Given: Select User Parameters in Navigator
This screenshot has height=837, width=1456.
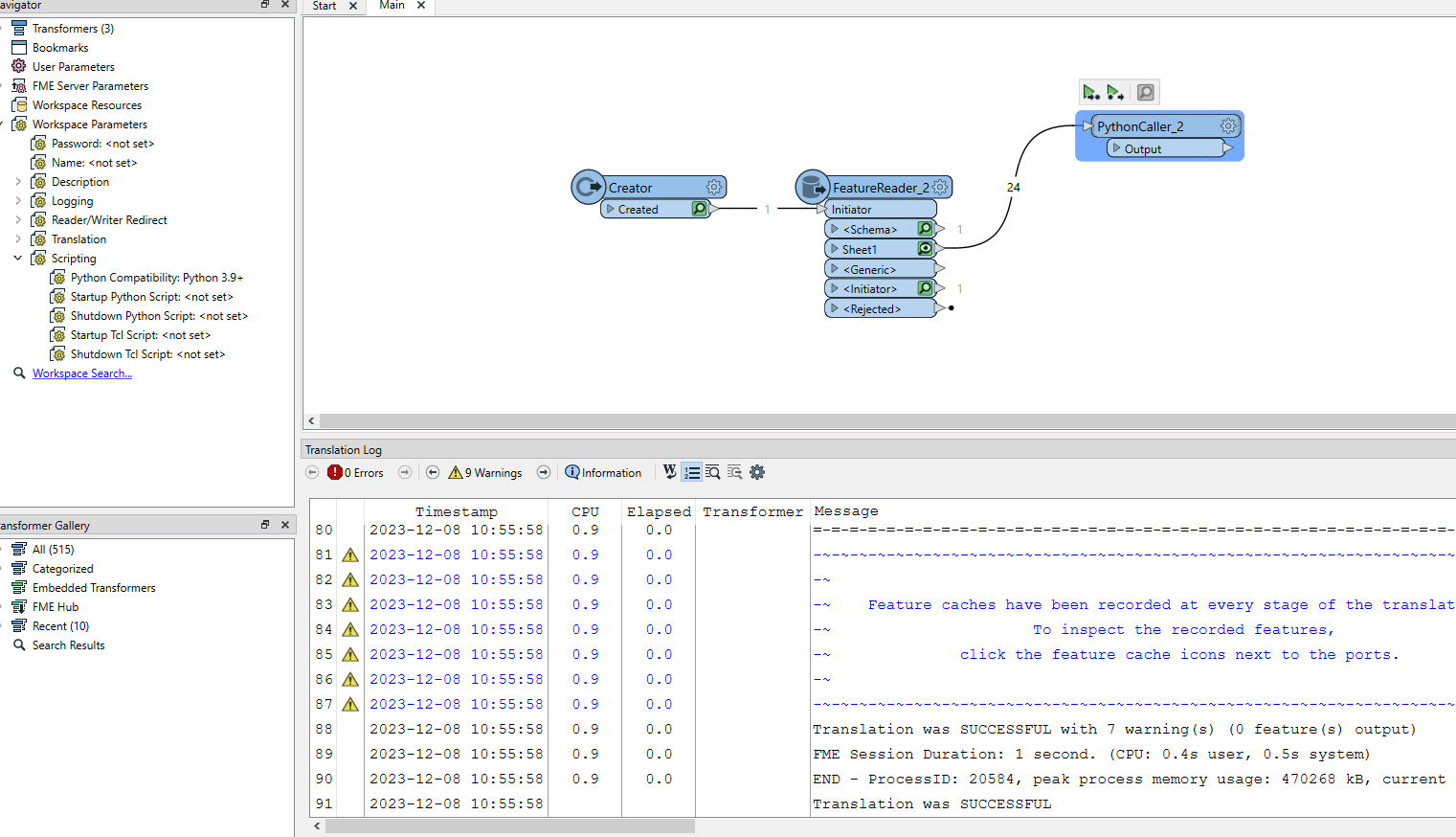Looking at the screenshot, I should pos(74,67).
